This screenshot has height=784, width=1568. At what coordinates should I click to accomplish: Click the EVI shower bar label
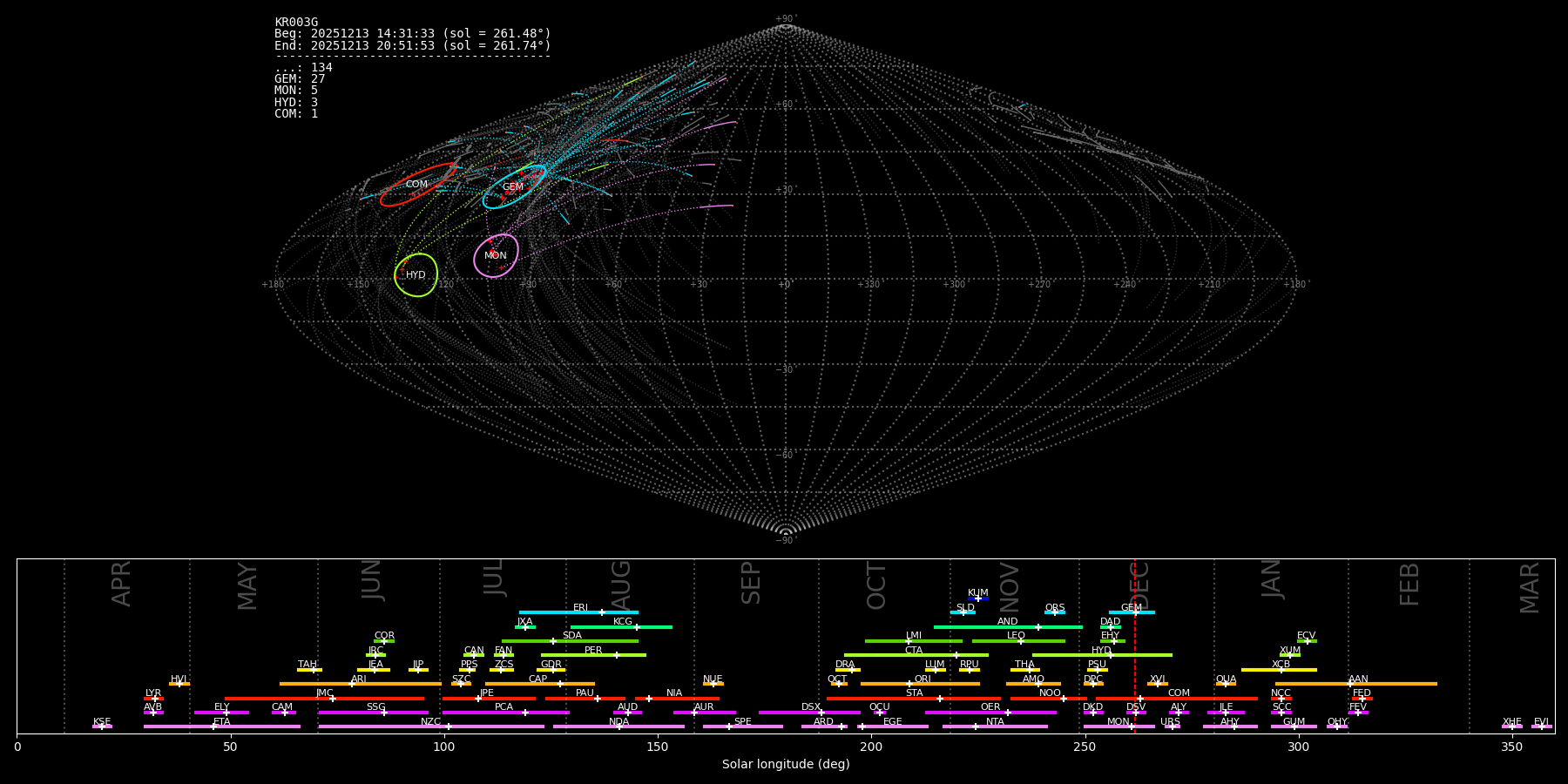pos(1541,722)
